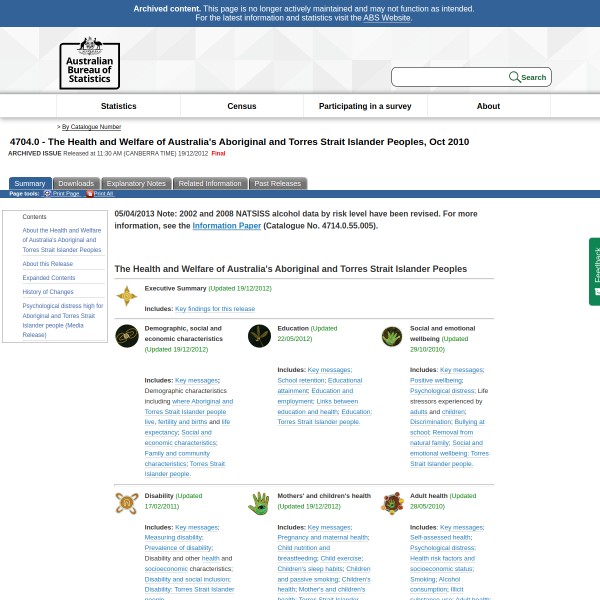Open the Statistics navigation menu

(x=119, y=106)
